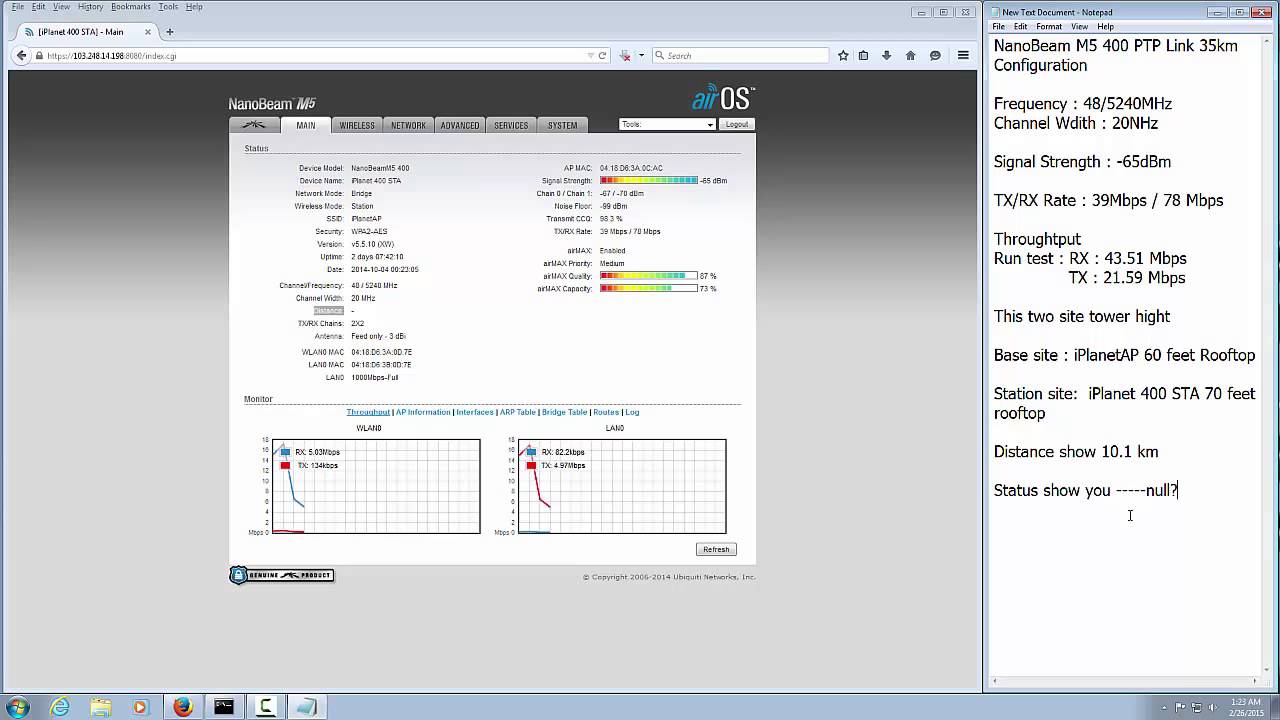This screenshot has height=720, width=1280.
Task: Click the LAN0 throughput graph
Action: (622, 486)
